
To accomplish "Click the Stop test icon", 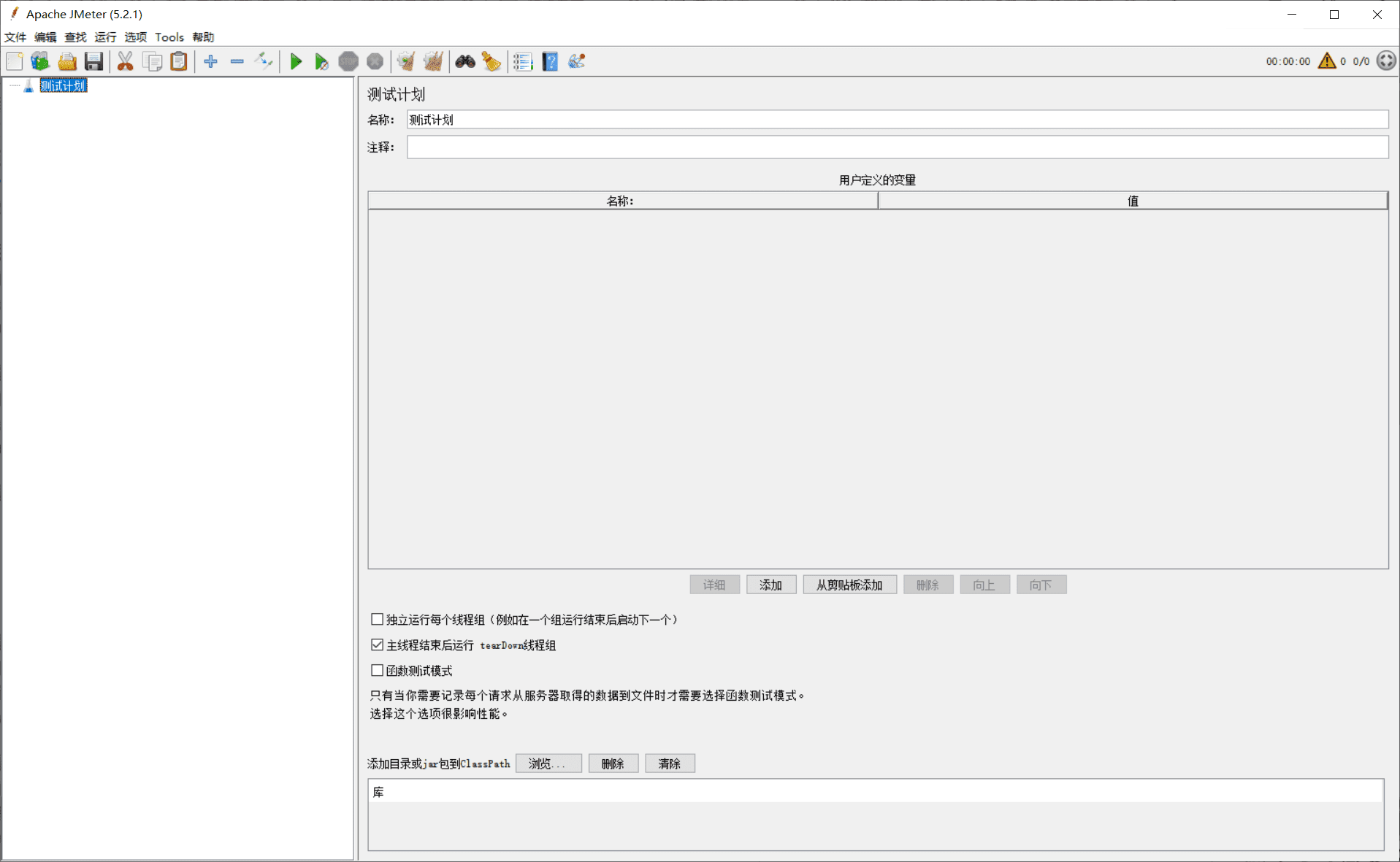I will [x=348, y=61].
